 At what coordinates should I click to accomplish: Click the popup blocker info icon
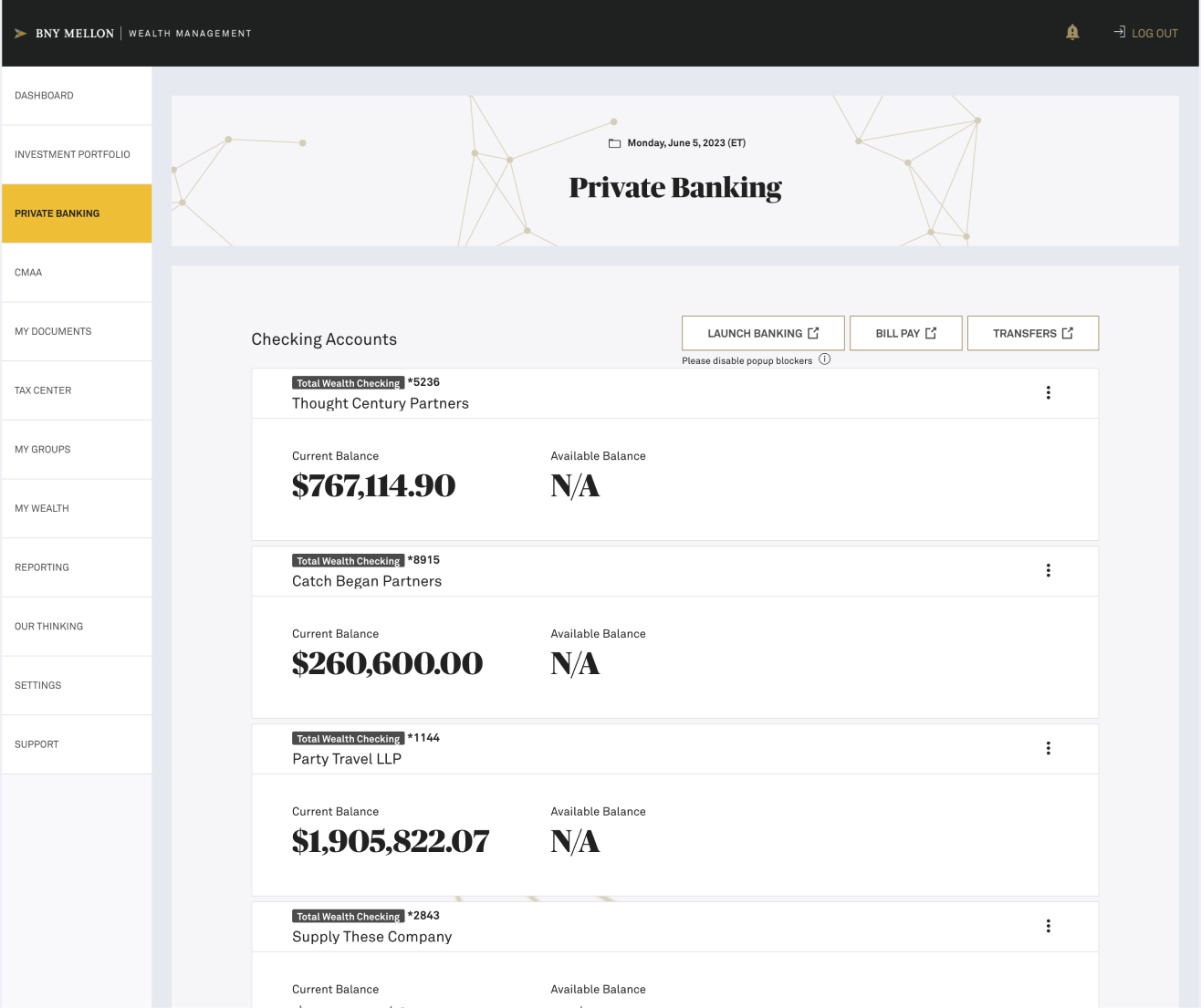(824, 359)
